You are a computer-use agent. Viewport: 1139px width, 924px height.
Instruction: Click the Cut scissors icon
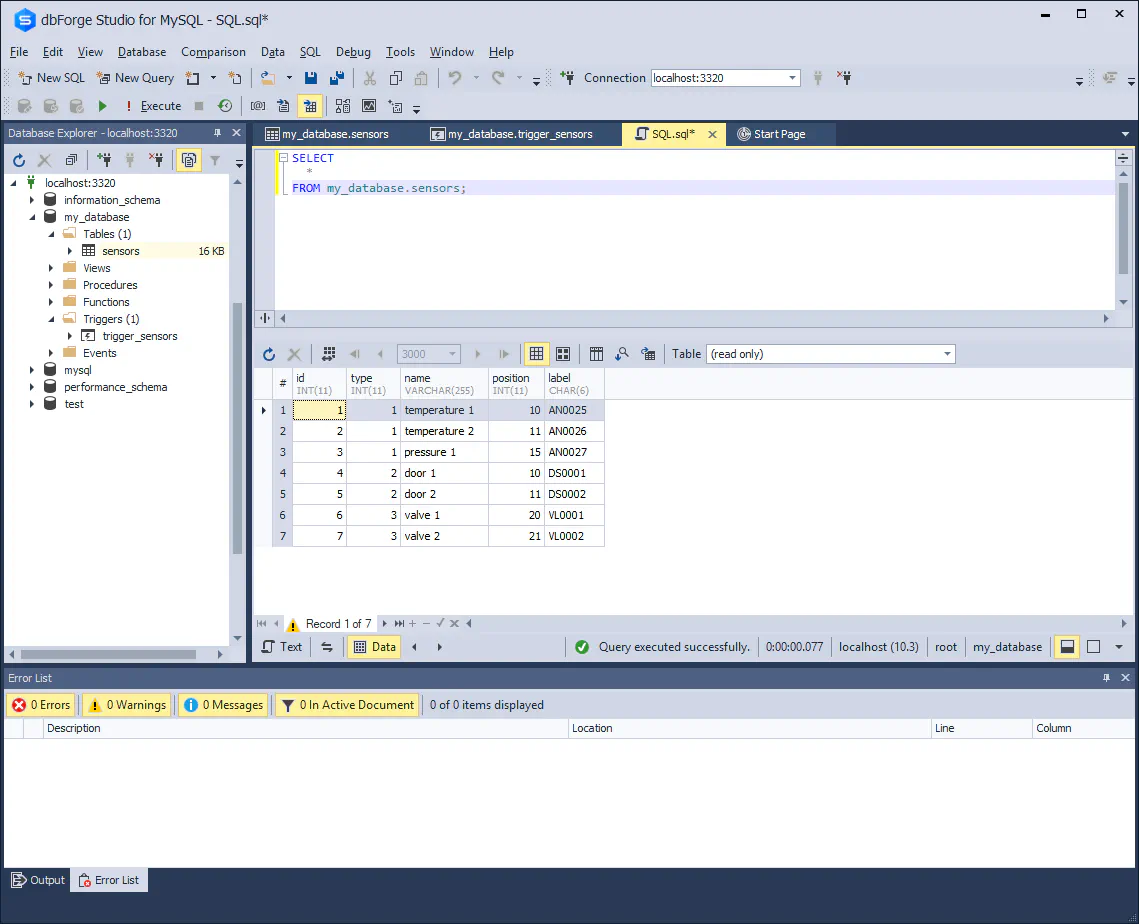coord(370,78)
